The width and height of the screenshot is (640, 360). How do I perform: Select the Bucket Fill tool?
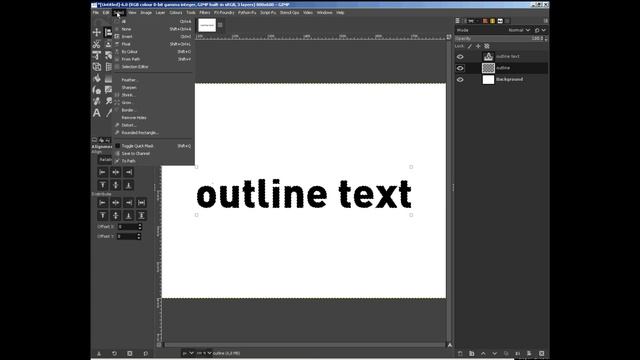(97, 78)
